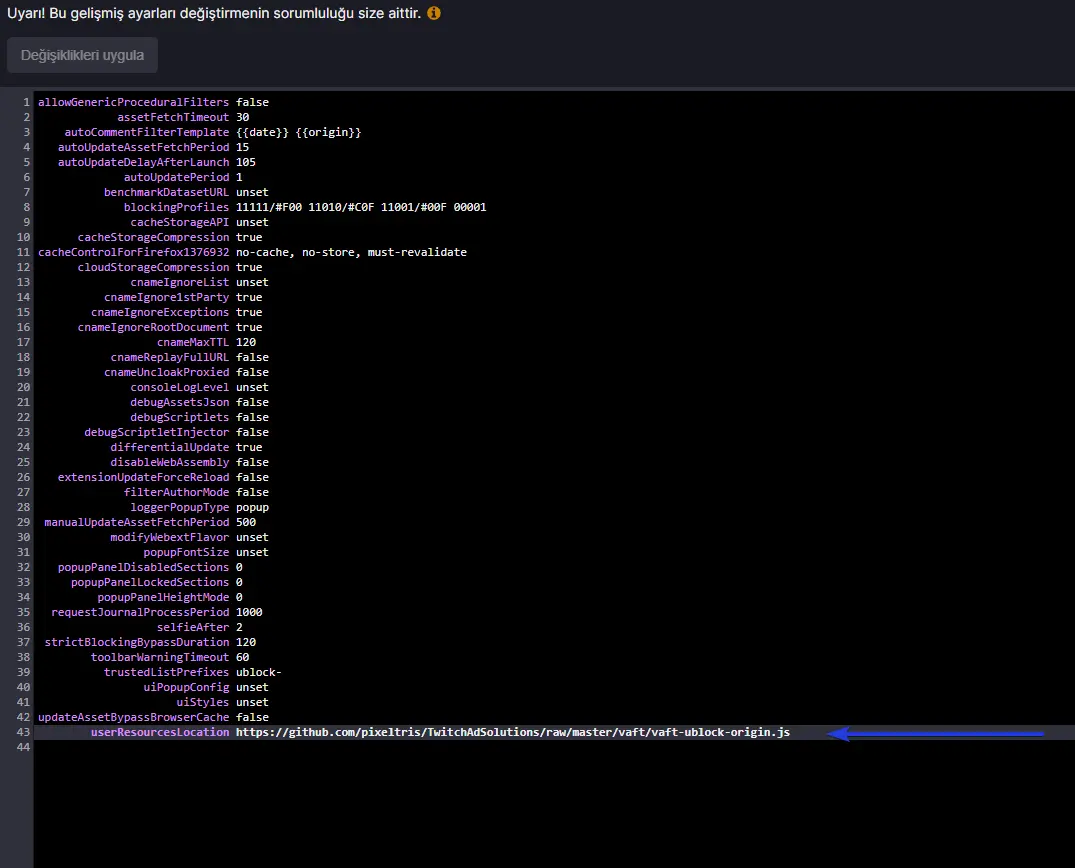Click the cloudStorageCompression setting name

click(154, 267)
